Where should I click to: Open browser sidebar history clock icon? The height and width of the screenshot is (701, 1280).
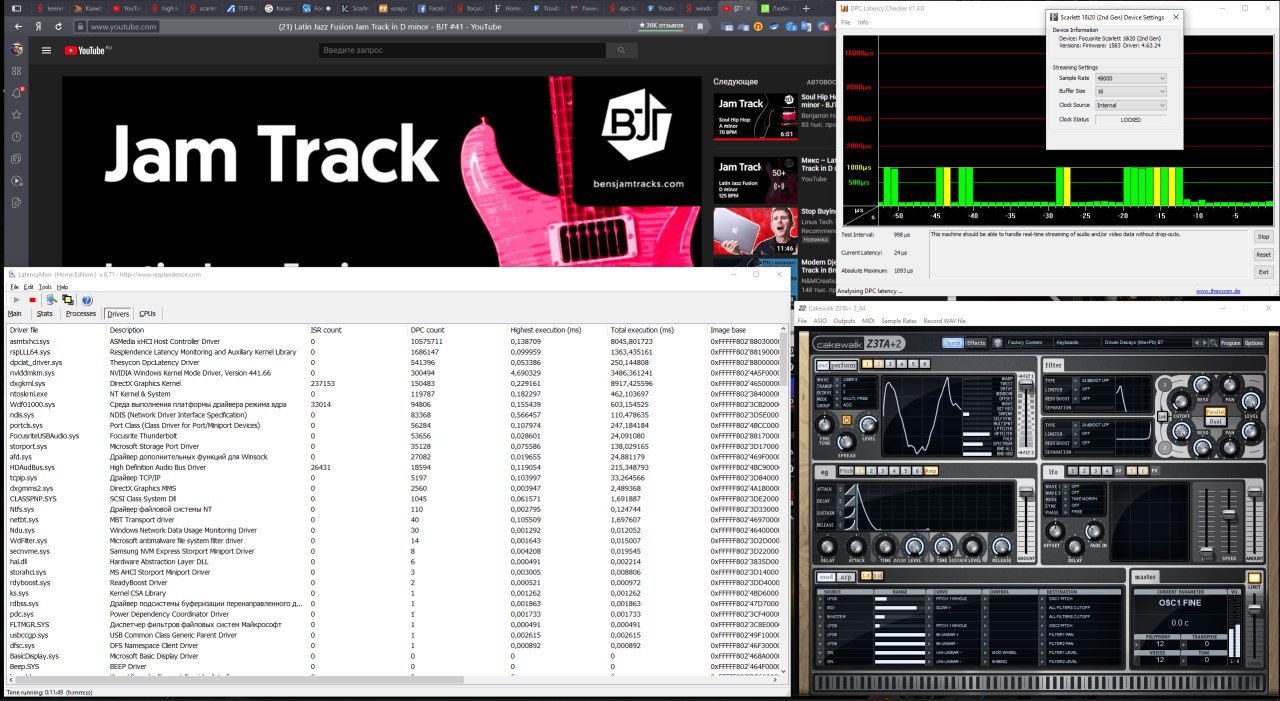click(x=16, y=136)
